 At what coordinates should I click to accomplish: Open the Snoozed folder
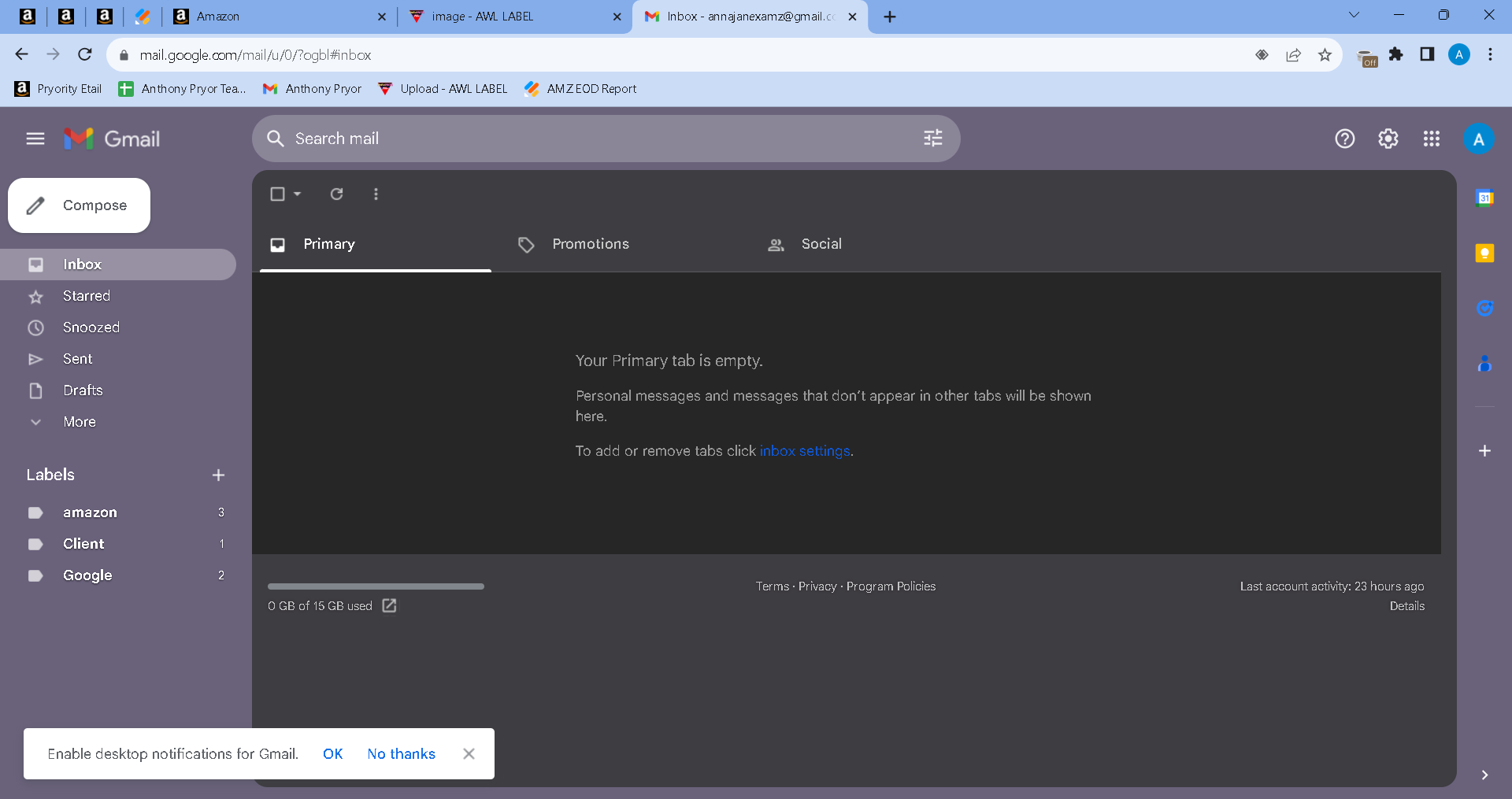[118, 327]
